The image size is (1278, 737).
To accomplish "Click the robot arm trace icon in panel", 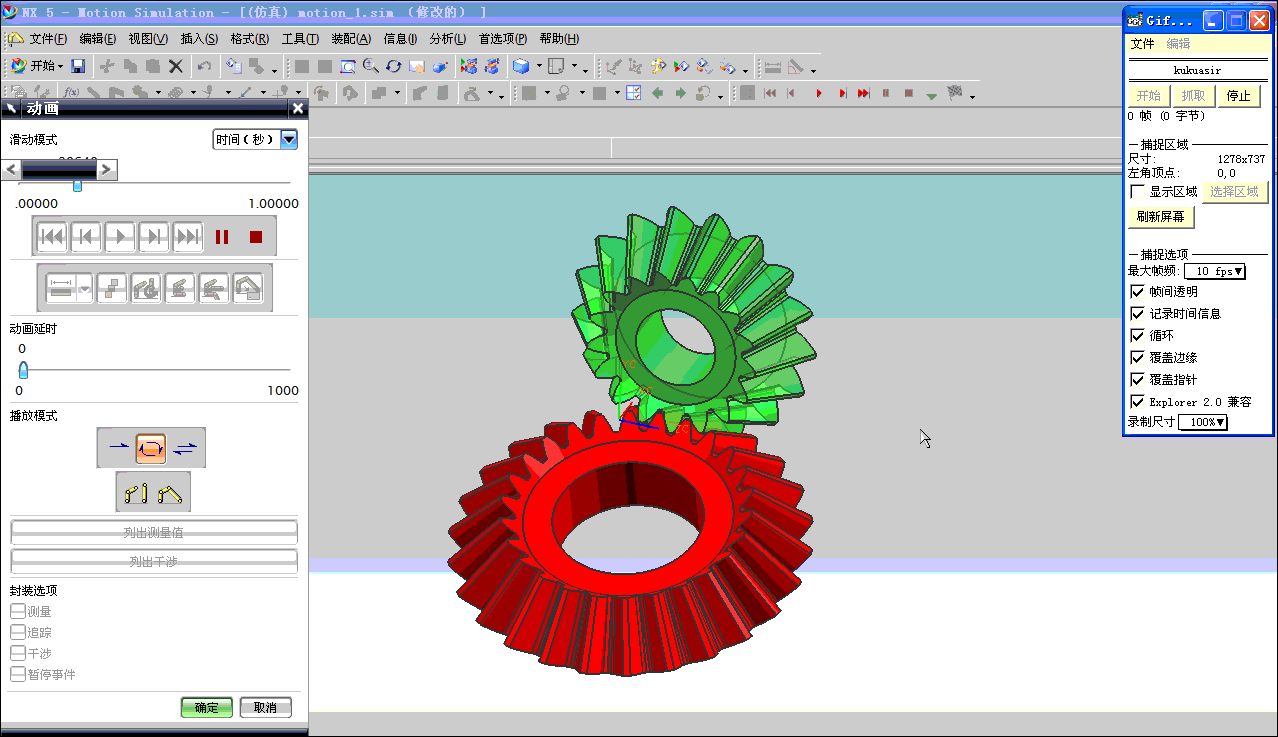I will [x=146, y=289].
